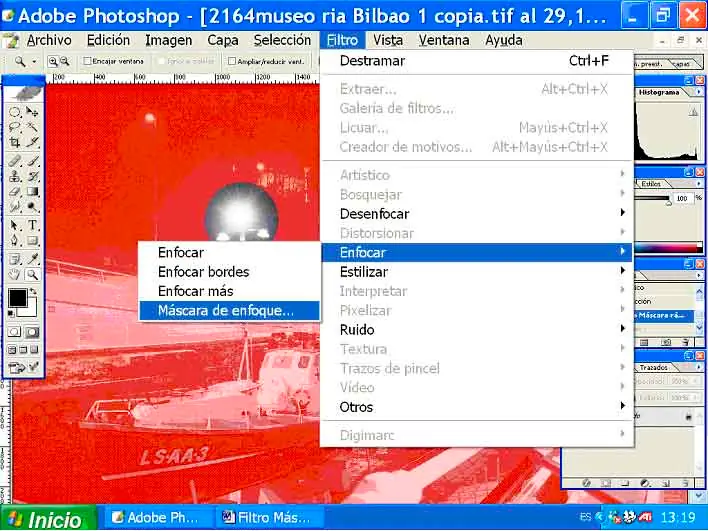Select the Crop tool

[x=15, y=143]
